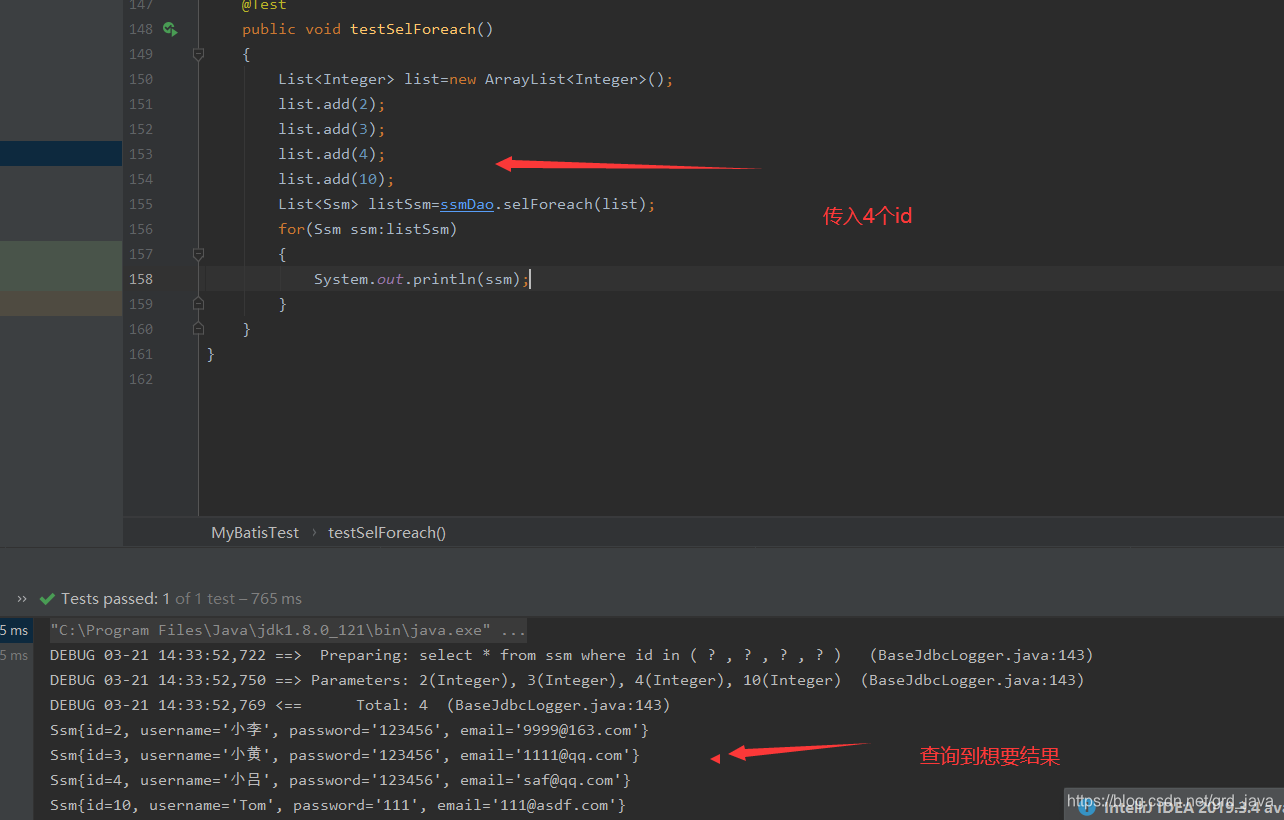Click the 'System.out.println(ssm);' statement
This screenshot has height=820, width=1284.
click(x=422, y=279)
